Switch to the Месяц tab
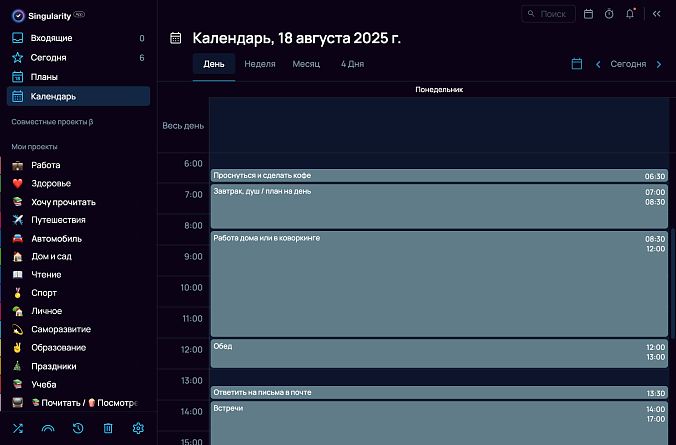This screenshot has width=676, height=445. click(x=306, y=64)
